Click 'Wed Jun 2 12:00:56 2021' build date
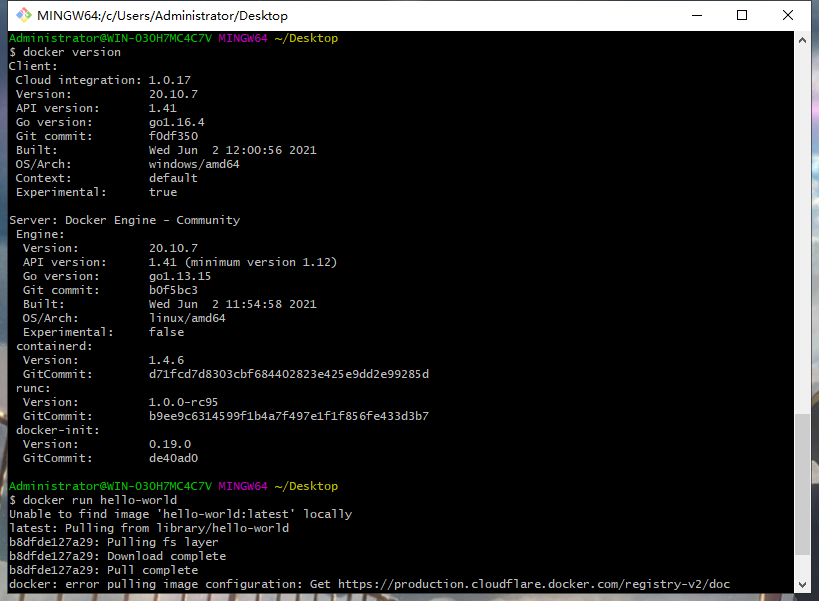This screenshot has width=819, height=601. click(x=233, y=150)
